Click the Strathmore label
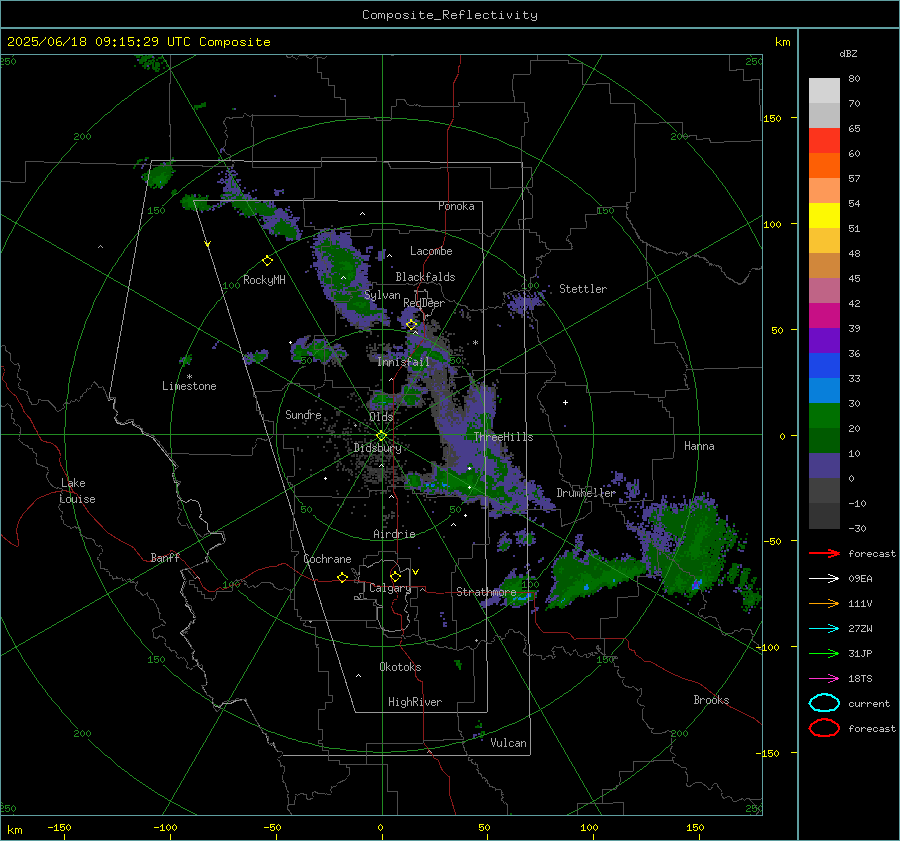This screenshot has height=841, width=900. 486,592
